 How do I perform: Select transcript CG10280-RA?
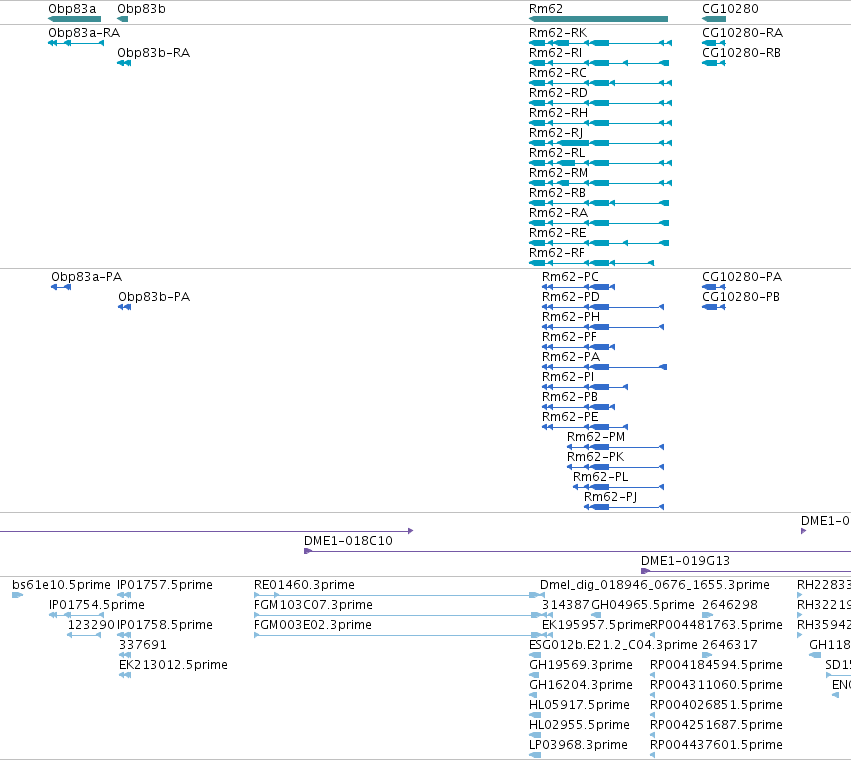(714, 43)
